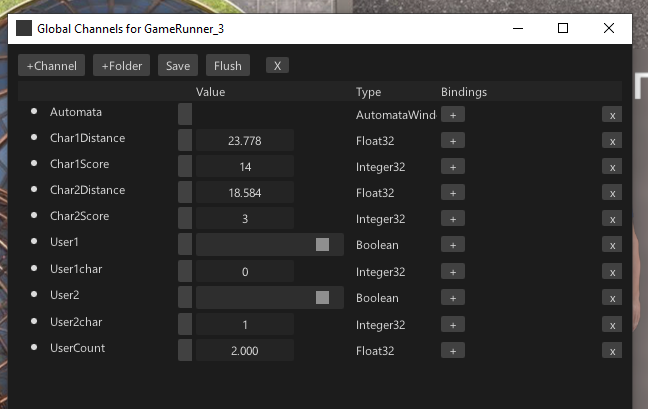Delete the User2 channel row
The height and width of the screenshot is (409, 648).
(612, 298)
